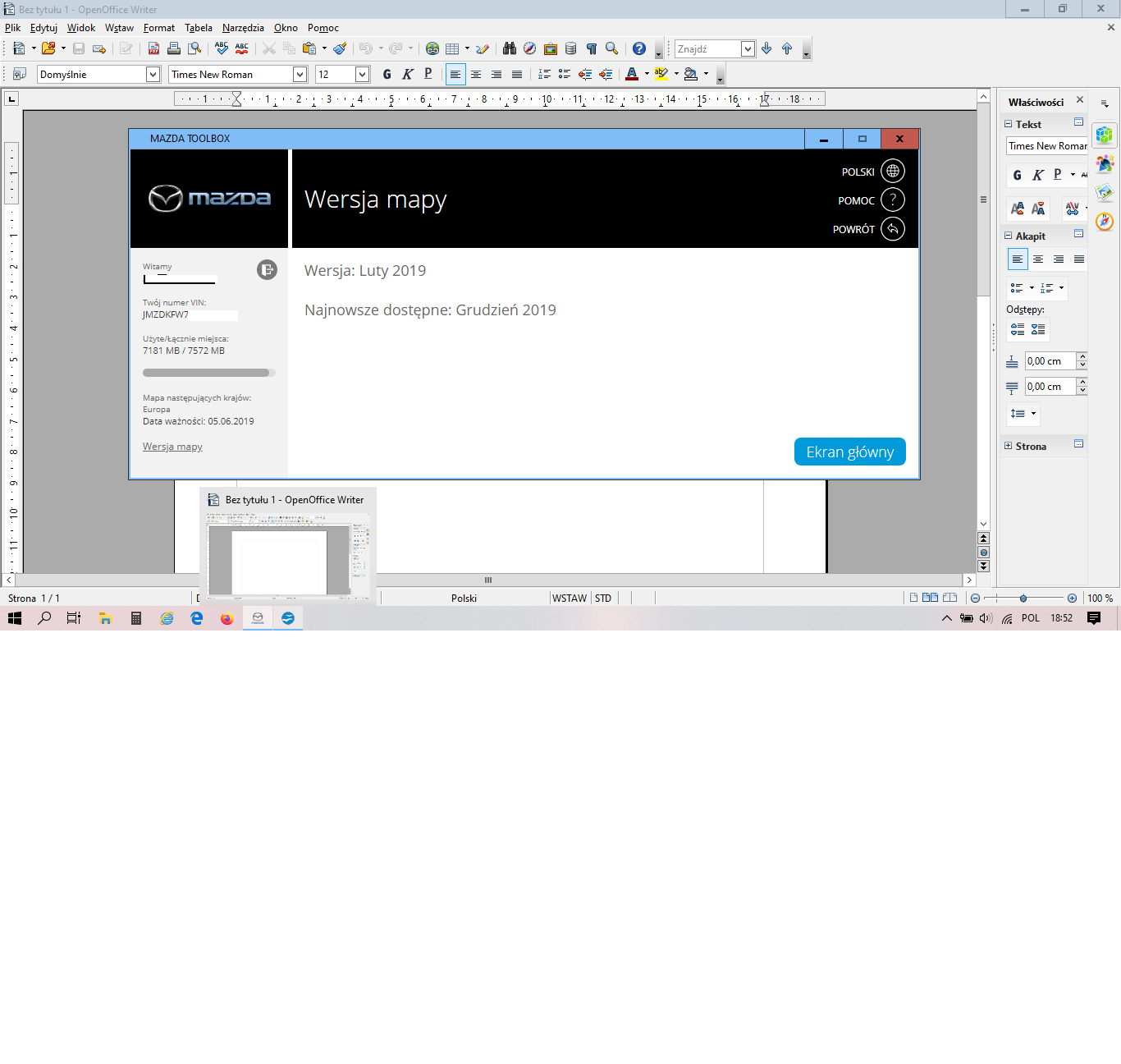This screenshot has height=1064, width=1121.
Task: Click the POWRÓT back arrow icon
Action: coord(893,228)
